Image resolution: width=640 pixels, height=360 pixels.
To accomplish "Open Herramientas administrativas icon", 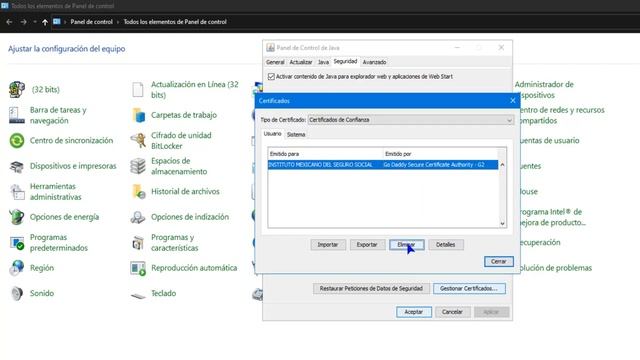I will coord(17,191).
